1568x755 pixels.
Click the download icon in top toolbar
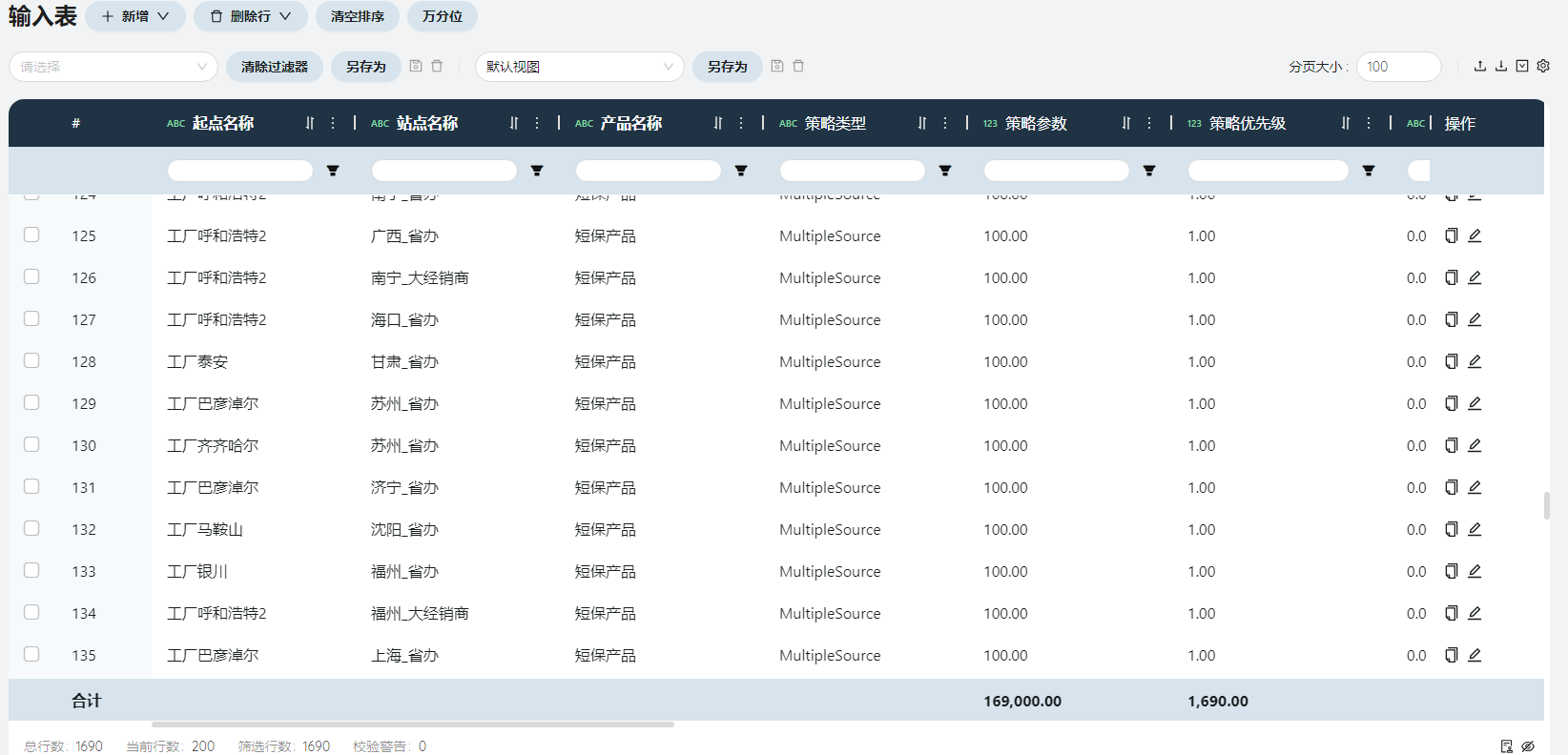(x=1501, y=66)
